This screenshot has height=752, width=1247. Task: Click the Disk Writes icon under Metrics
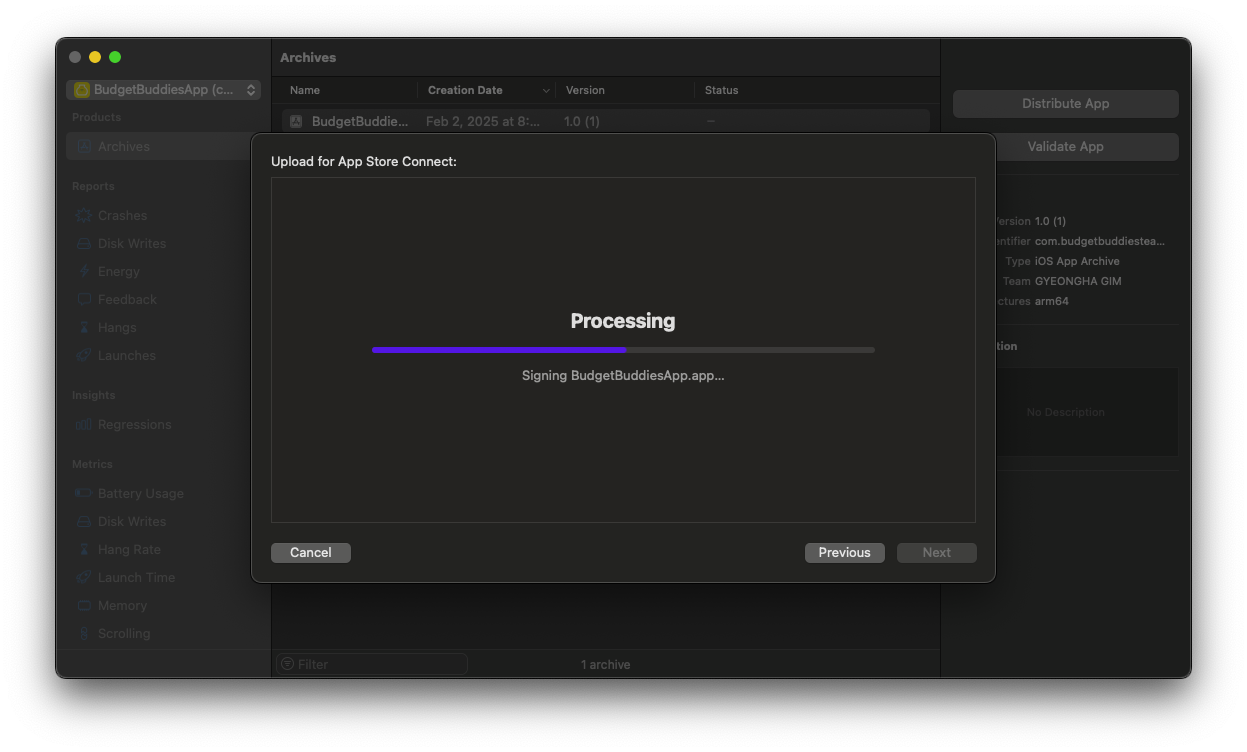(84, 521)
